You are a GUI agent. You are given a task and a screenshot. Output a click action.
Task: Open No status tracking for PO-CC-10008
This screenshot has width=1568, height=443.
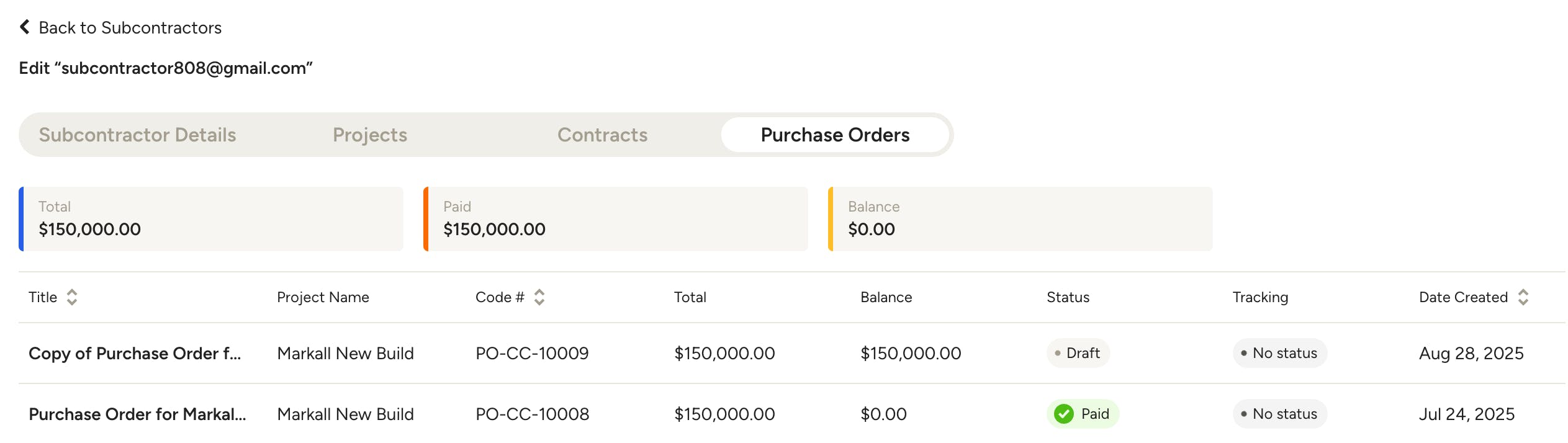[x=1280, y=414]
